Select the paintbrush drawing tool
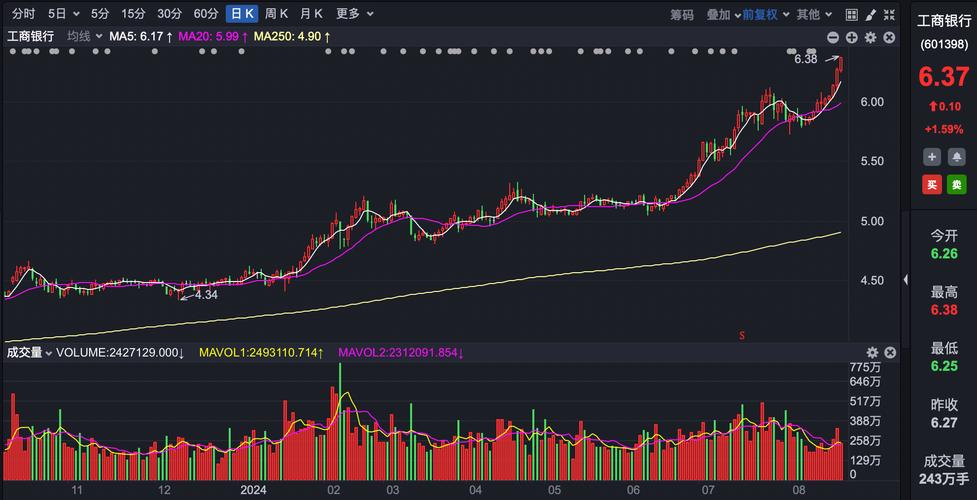 point(871,14)
